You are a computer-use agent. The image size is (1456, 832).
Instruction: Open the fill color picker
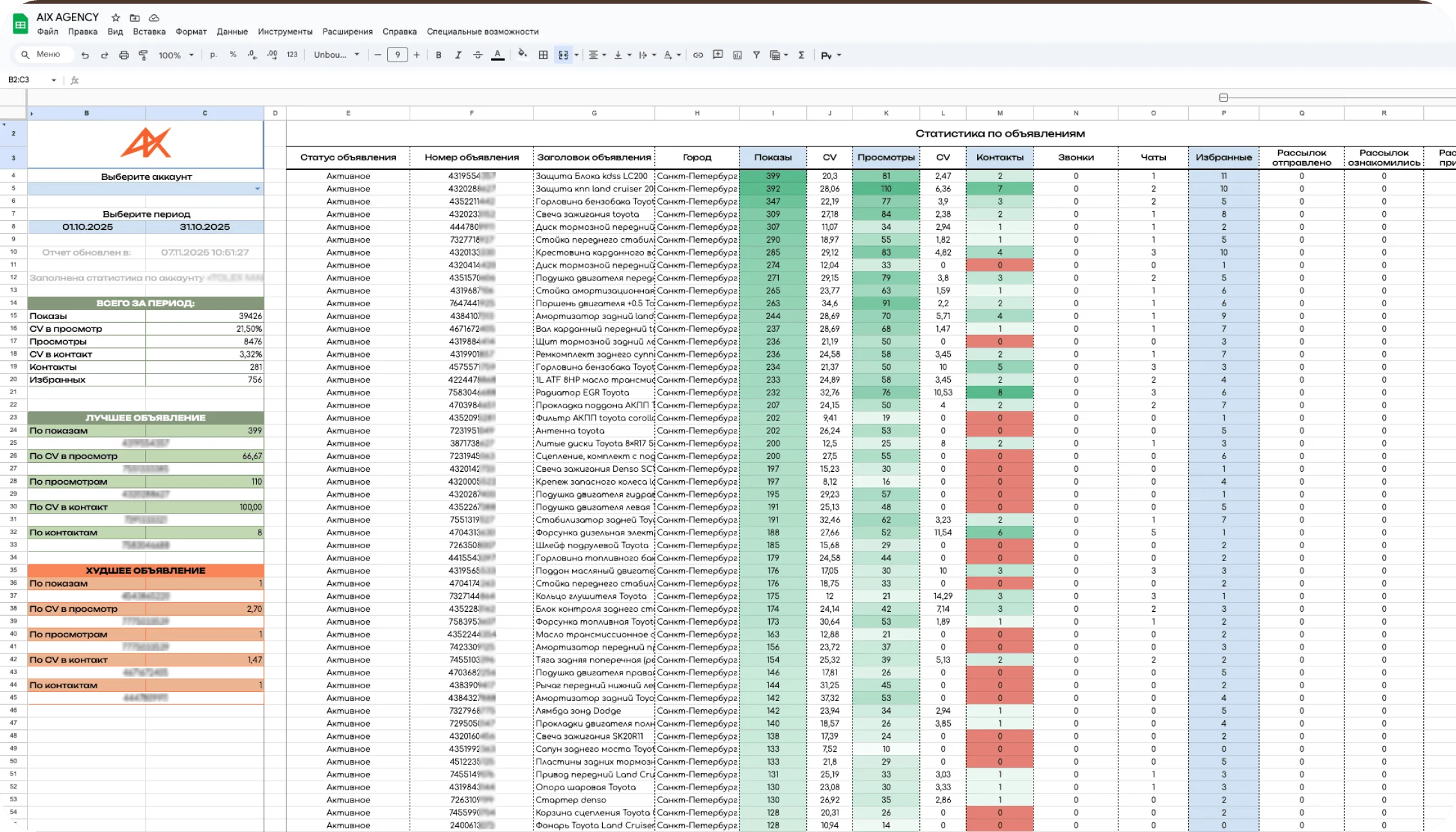(x=522, y=55)
